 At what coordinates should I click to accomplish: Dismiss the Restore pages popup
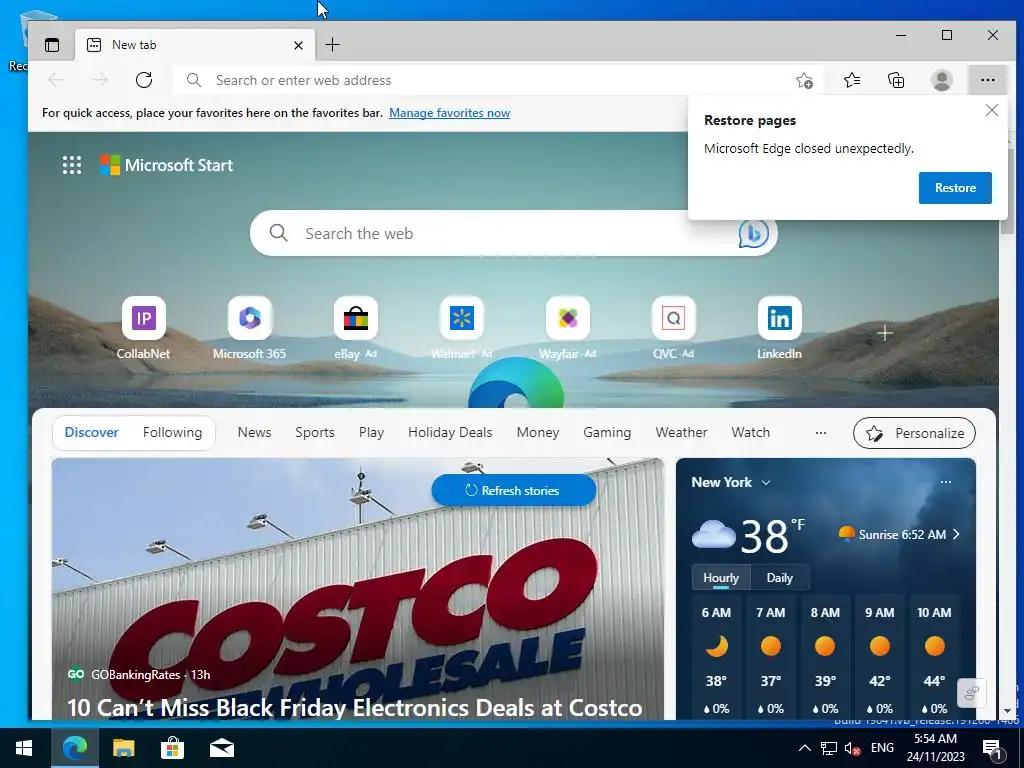991,110
